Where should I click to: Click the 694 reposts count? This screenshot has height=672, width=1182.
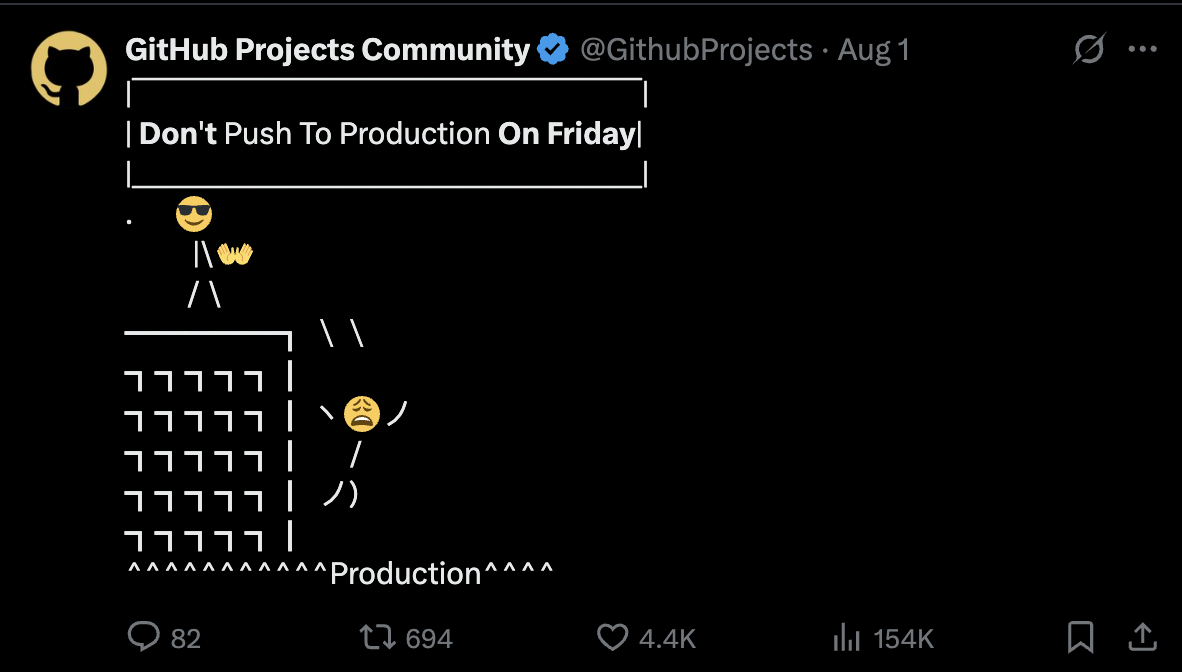[429, 639]
